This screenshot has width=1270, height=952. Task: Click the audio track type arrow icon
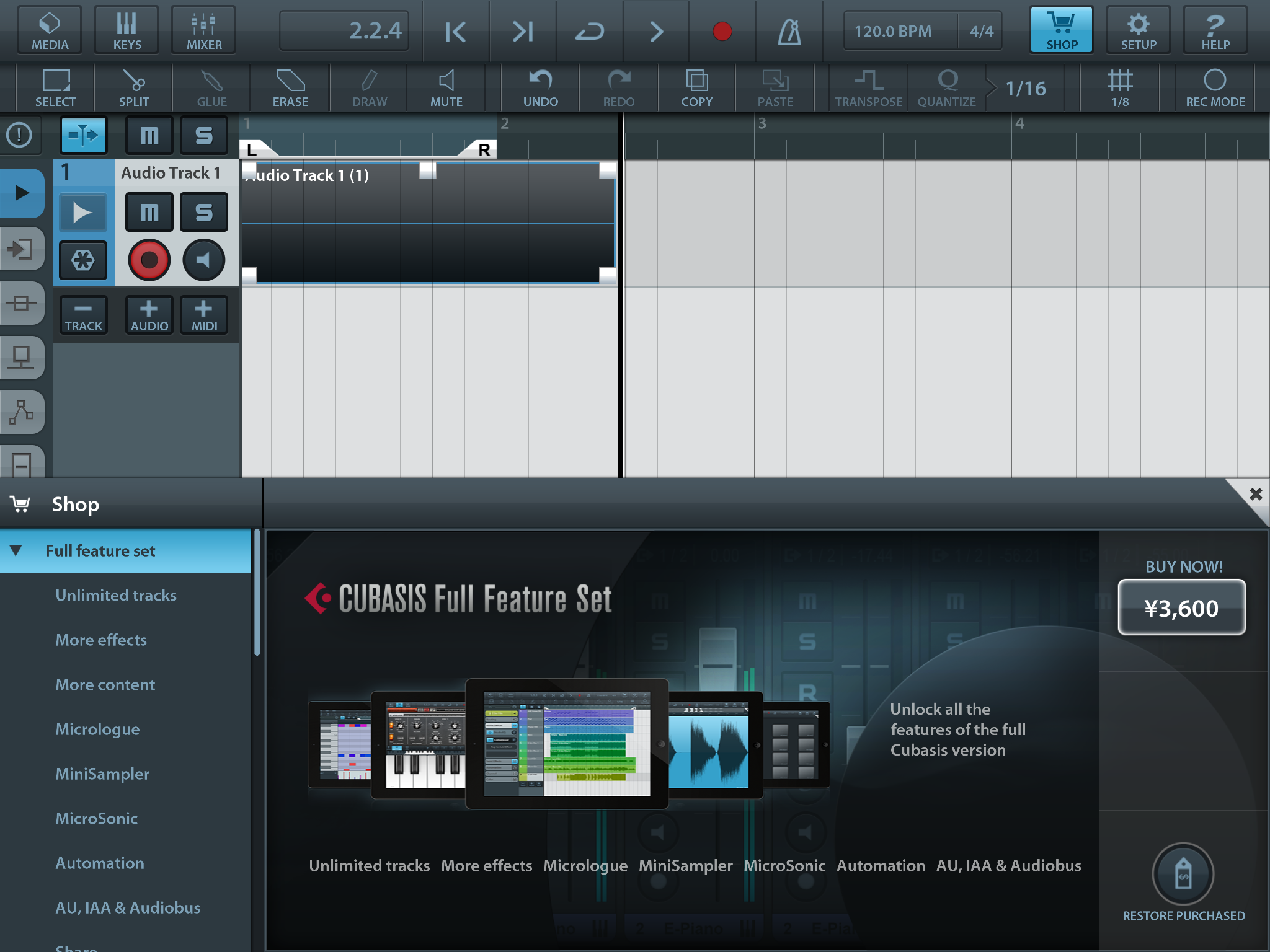pyautogui.click(x=83, y=213)
